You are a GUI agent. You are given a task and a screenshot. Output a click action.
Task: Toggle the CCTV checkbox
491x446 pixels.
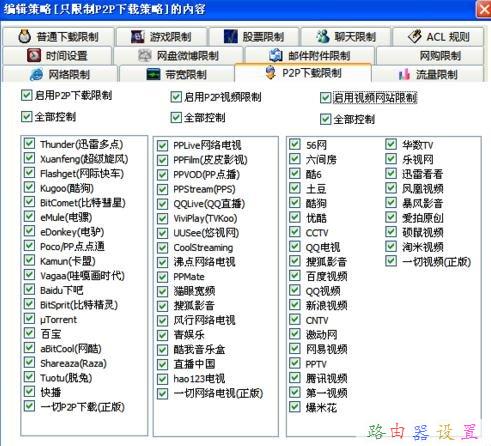(x=295, y=232)
